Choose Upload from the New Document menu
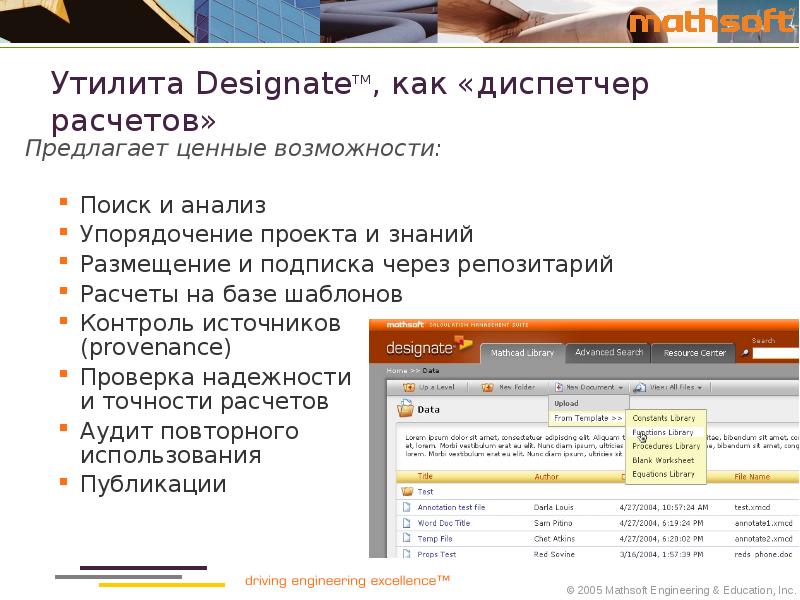The width and height of the screenshot is (800, 600). pos(567,403)
